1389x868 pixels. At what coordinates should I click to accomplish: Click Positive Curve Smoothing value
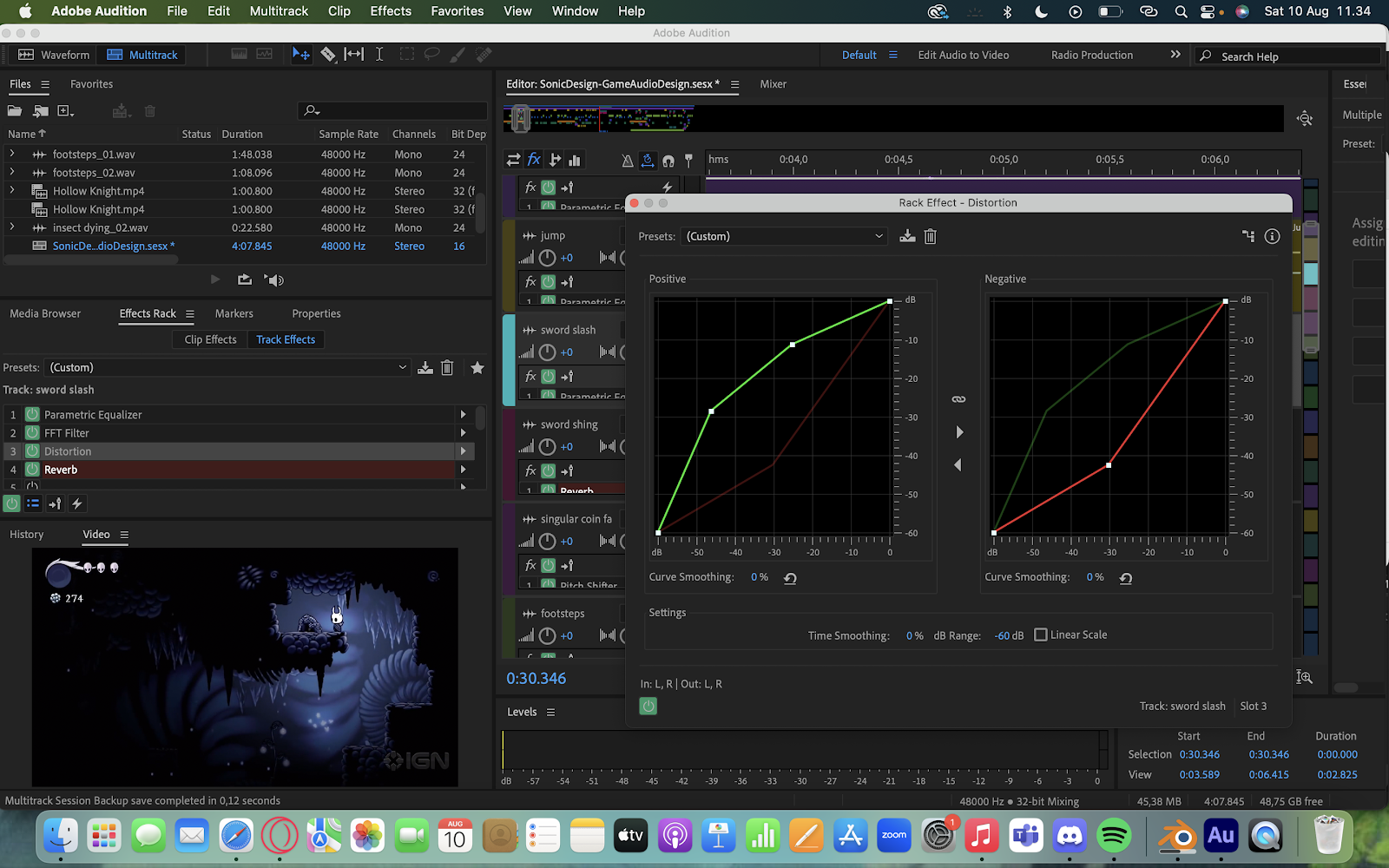pos(759,577)
